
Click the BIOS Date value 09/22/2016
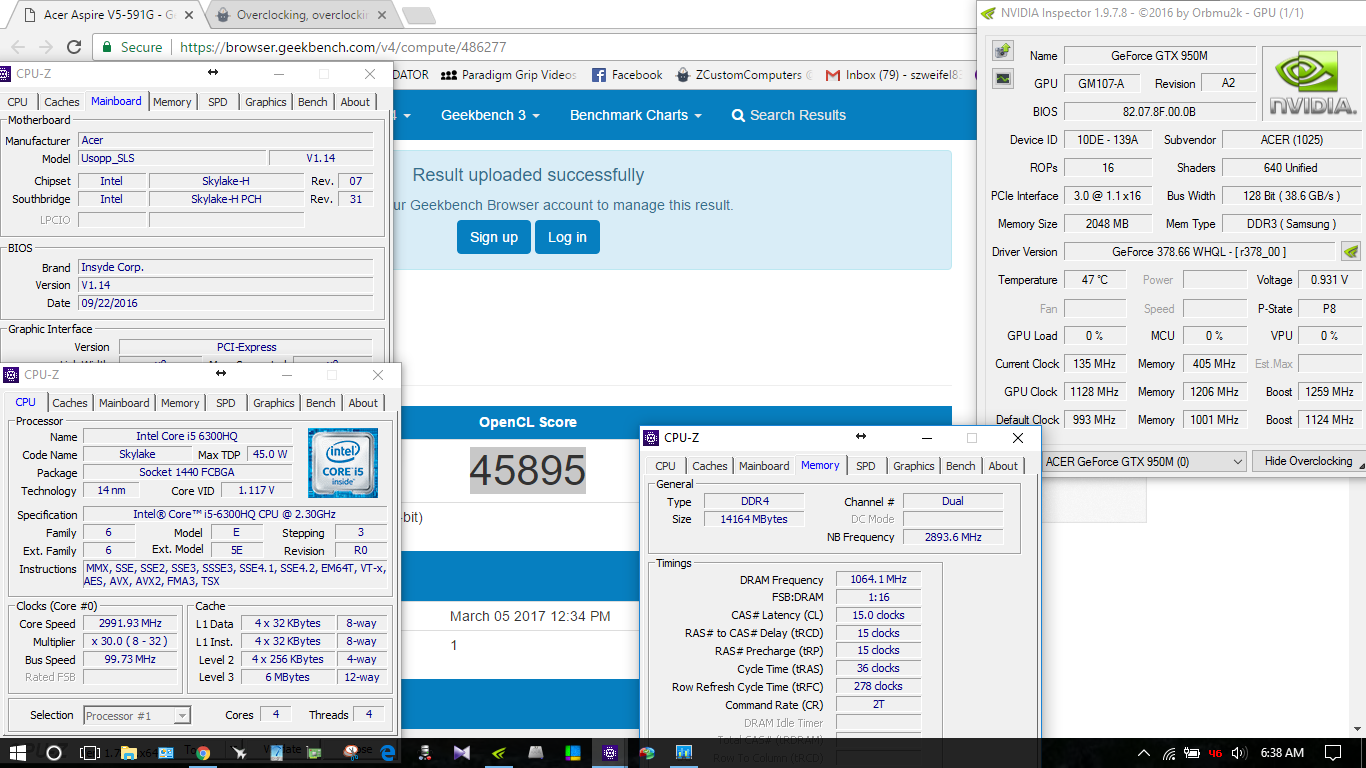pos(226,303)
